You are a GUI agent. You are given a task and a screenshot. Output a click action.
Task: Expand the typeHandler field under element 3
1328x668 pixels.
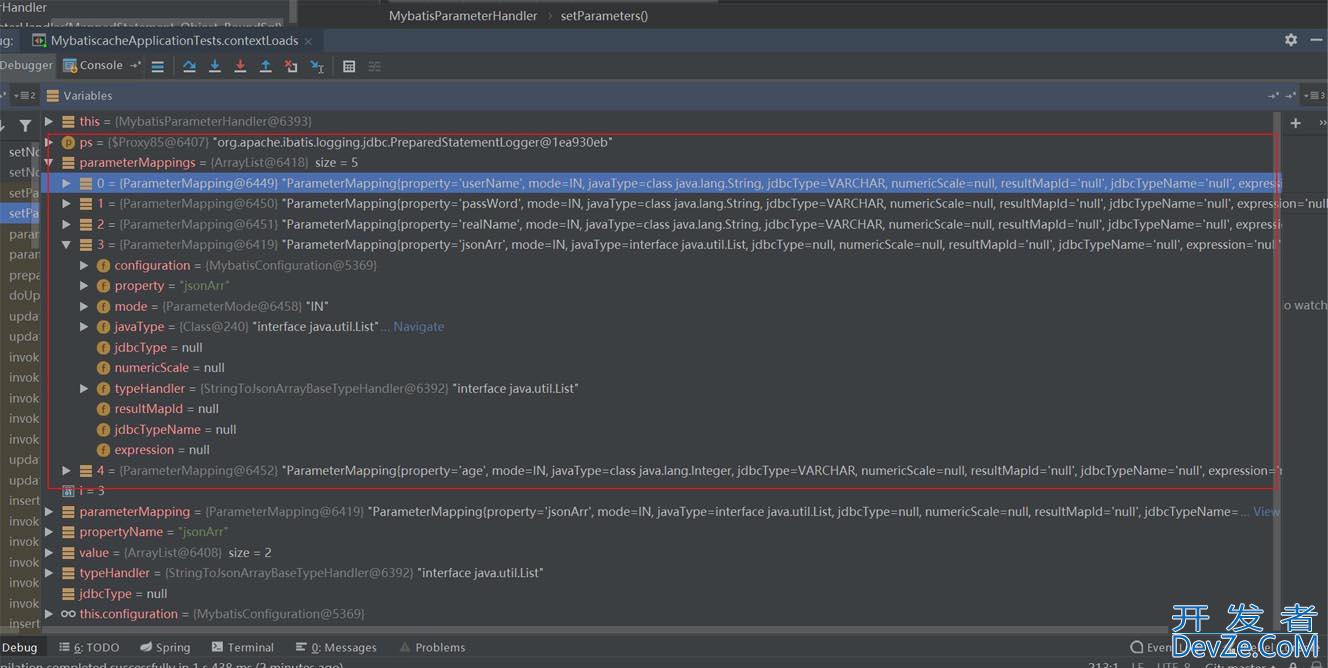[x=84, y=388]
